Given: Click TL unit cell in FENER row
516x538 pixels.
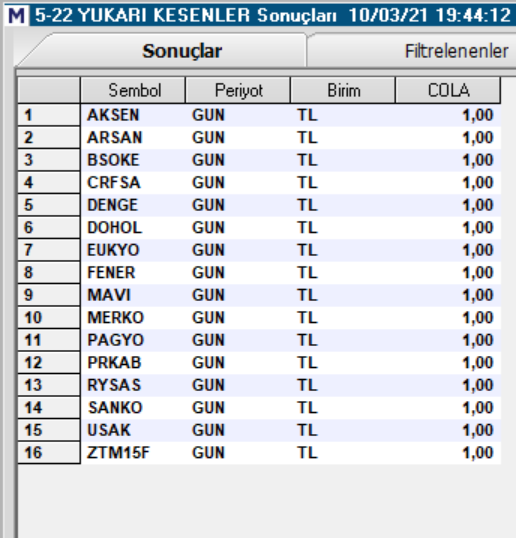Looking at the screenshot, I should (x=343, y=272).
